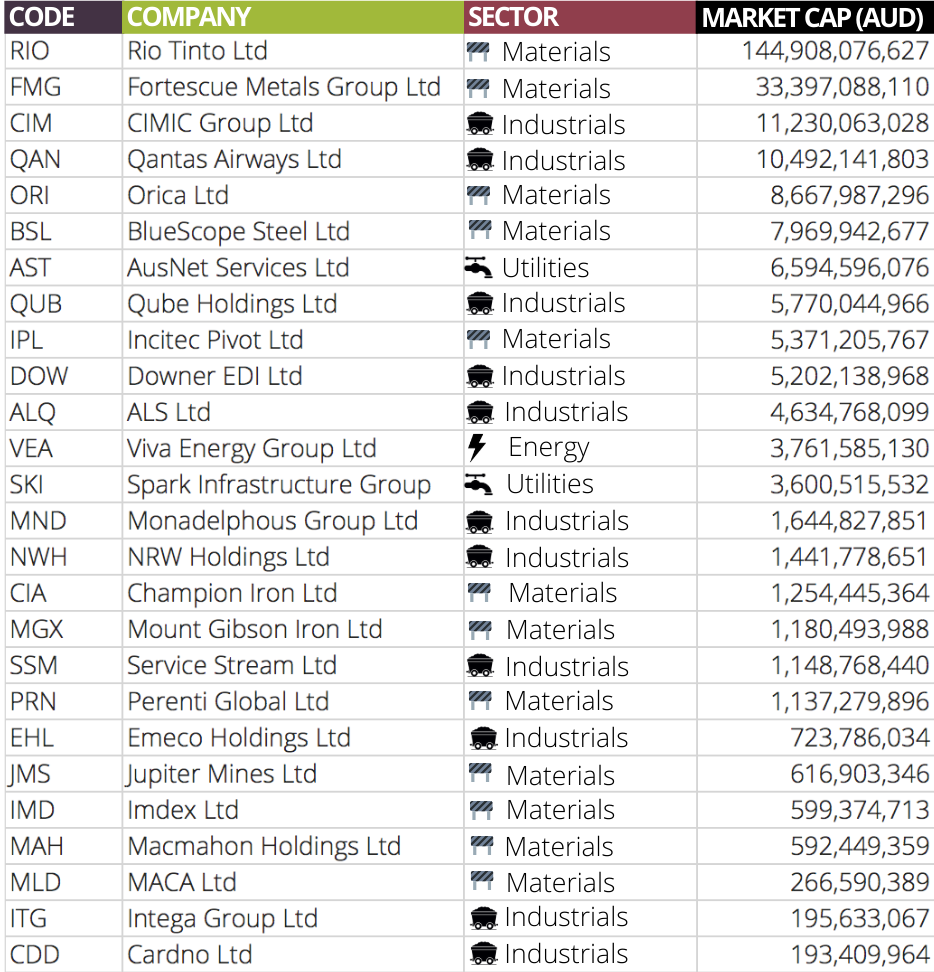Click the Materials icon for Champion Iron

[479, 593]
